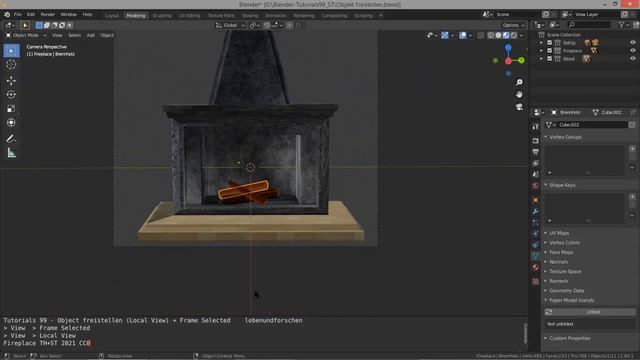The image size is (640, 360).
Task: Open the Global orientation dropdown
Action: click(230, 25)
